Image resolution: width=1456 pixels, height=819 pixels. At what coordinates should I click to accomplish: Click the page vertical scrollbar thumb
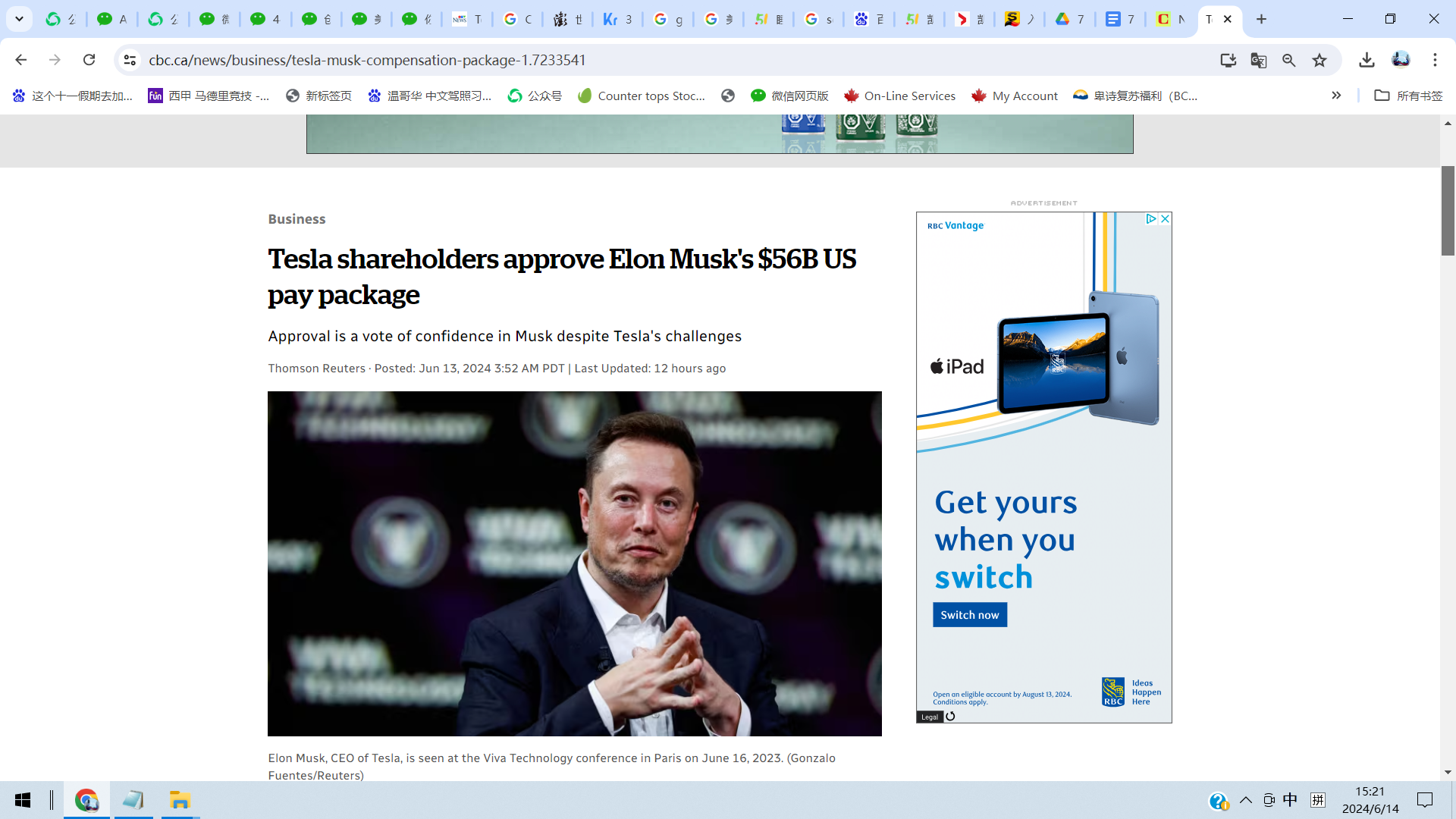[x=1448, y=211]
